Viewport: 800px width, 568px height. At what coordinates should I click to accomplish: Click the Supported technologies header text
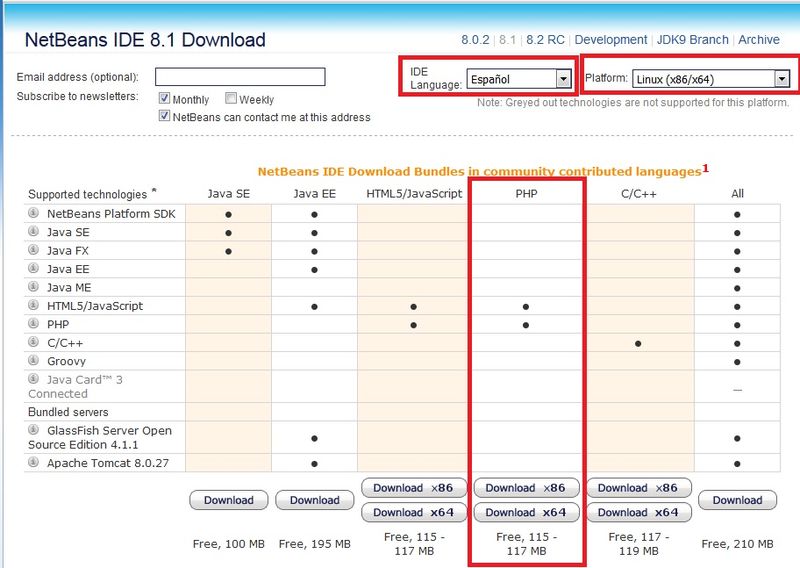click(87, 194)
